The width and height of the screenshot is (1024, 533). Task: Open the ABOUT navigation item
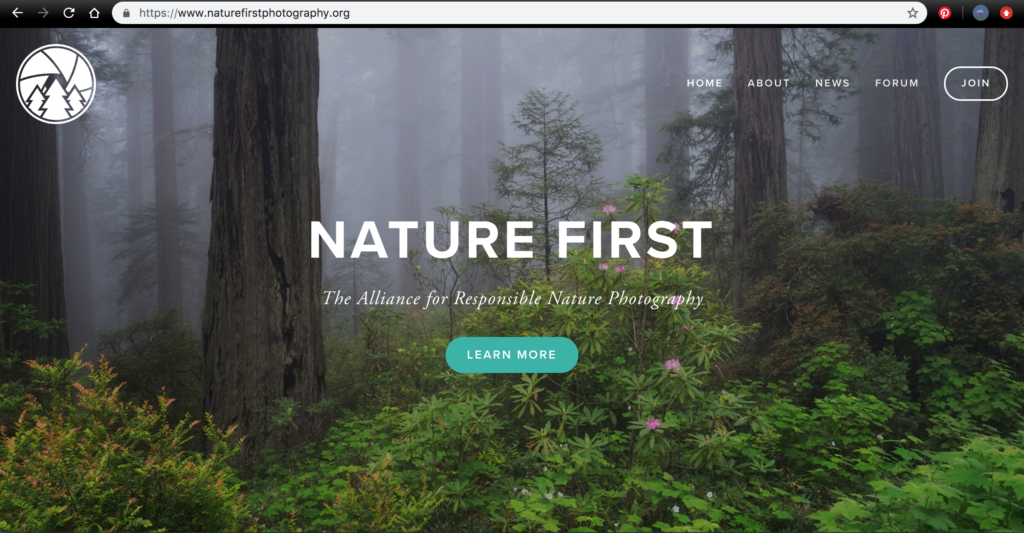(x=769, y=83)
